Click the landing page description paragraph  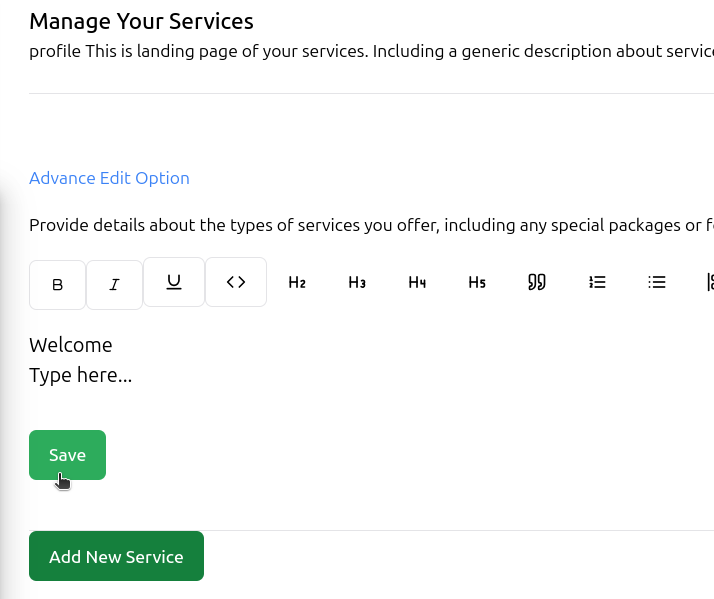point(370,50)
